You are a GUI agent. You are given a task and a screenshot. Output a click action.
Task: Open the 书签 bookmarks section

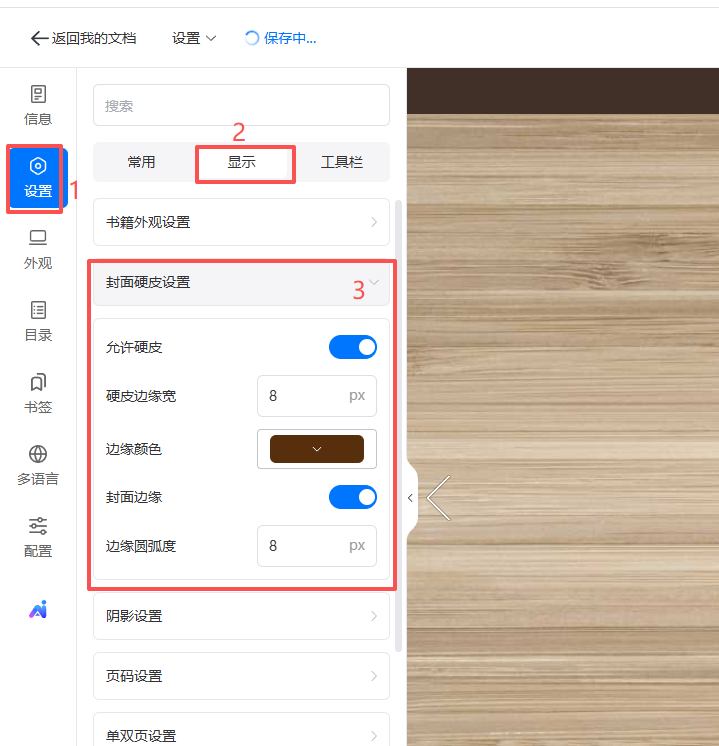(38, 393)
